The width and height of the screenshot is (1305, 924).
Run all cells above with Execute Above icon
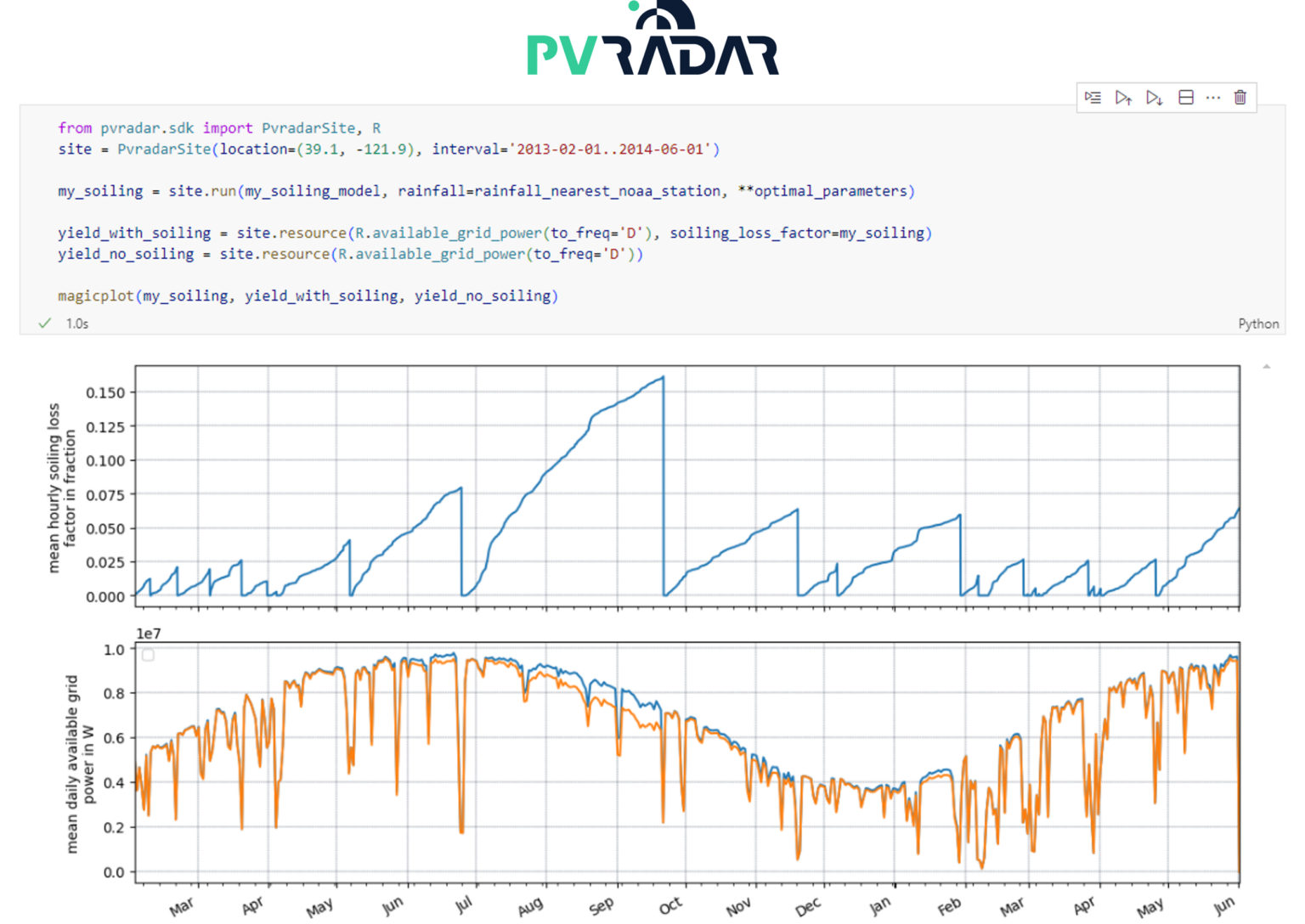coord(1124,98)
